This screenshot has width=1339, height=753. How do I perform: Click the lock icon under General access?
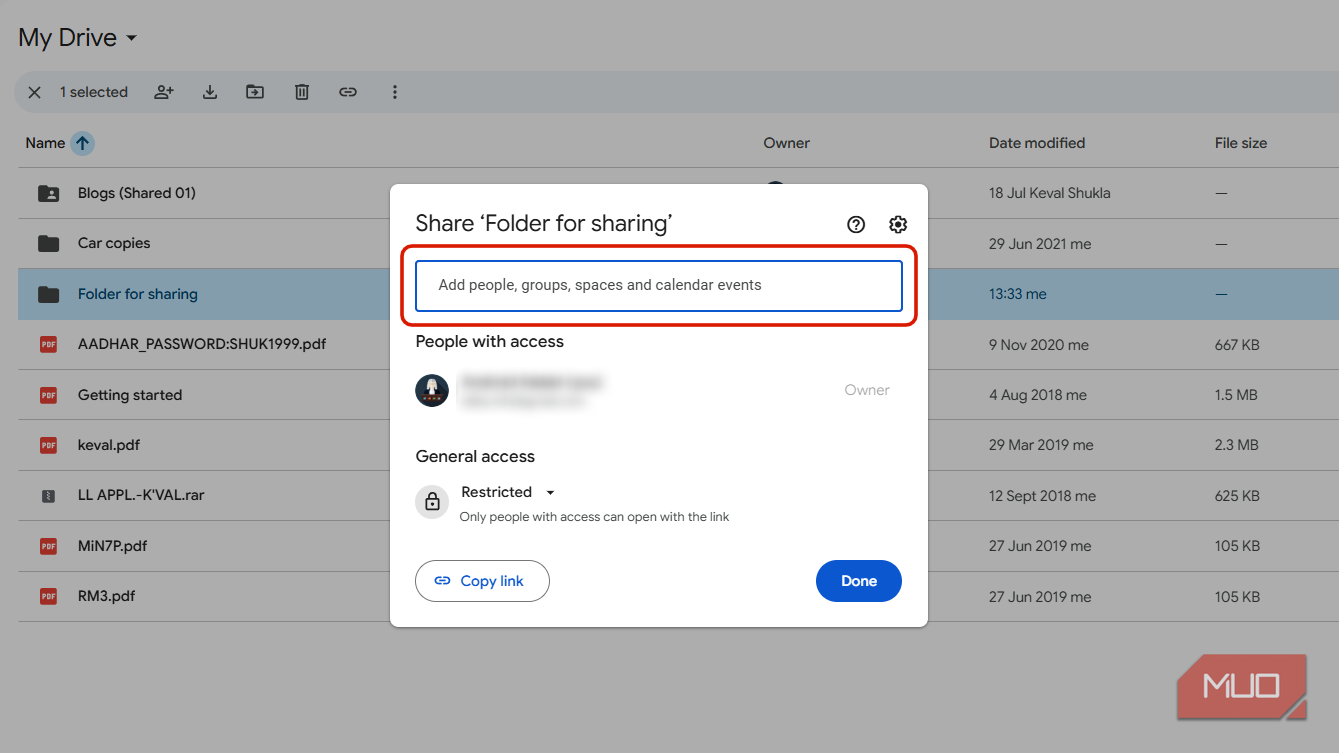(x=433, y=502)
